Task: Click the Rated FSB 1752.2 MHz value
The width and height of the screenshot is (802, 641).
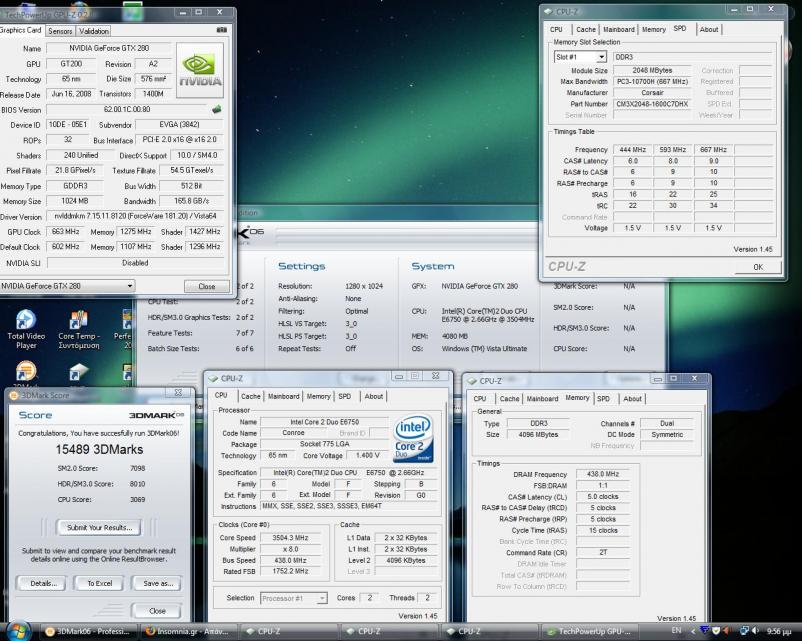Action: 291,571
